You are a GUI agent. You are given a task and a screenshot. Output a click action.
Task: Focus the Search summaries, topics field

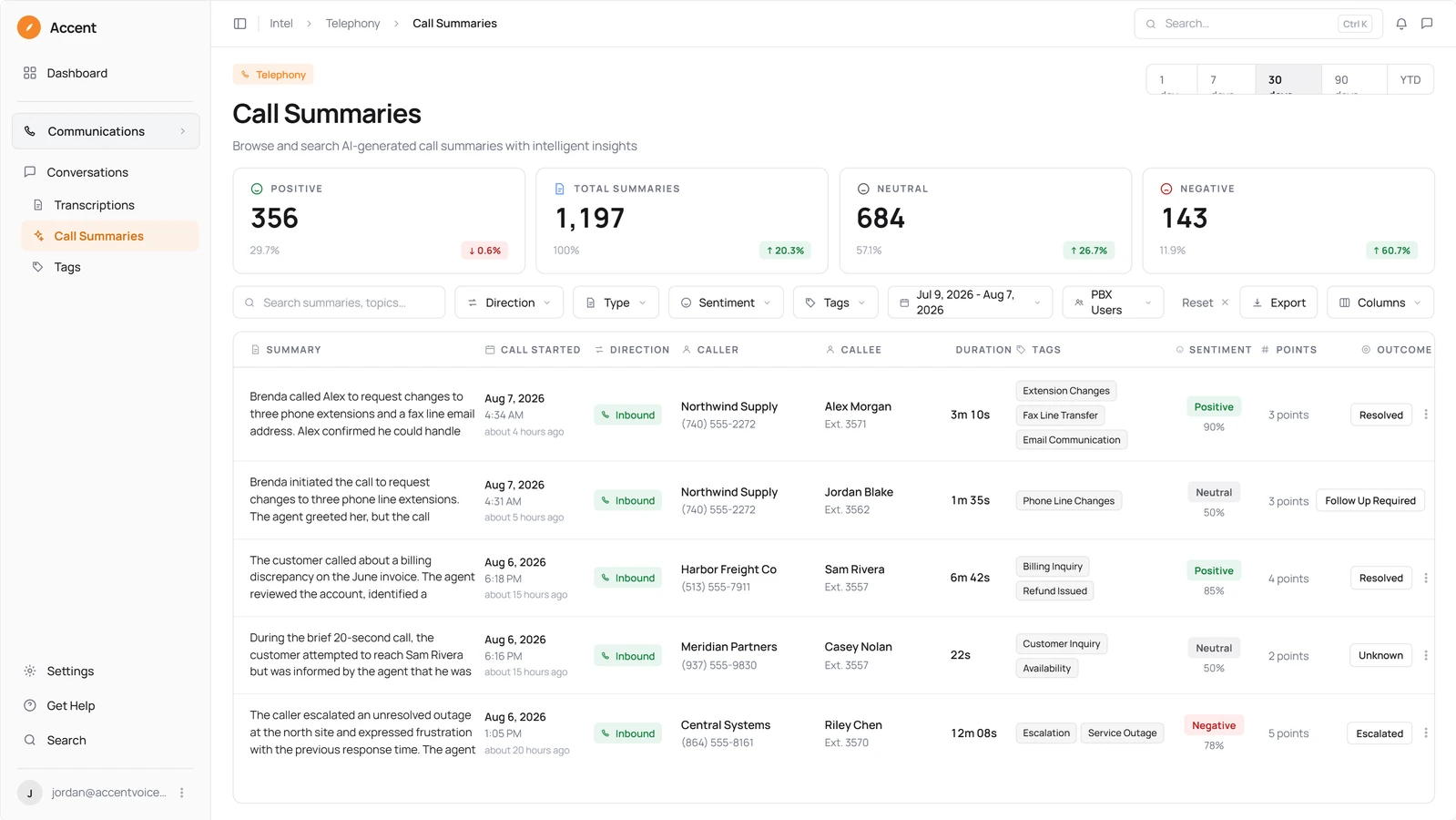(339, 302)
